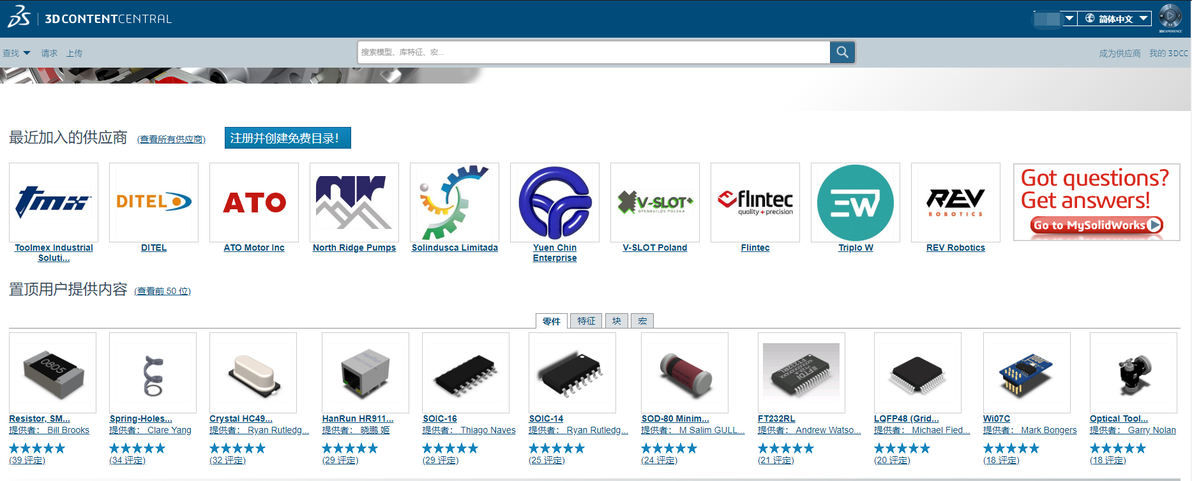Switch to the 特征 tab

[585, 321]
